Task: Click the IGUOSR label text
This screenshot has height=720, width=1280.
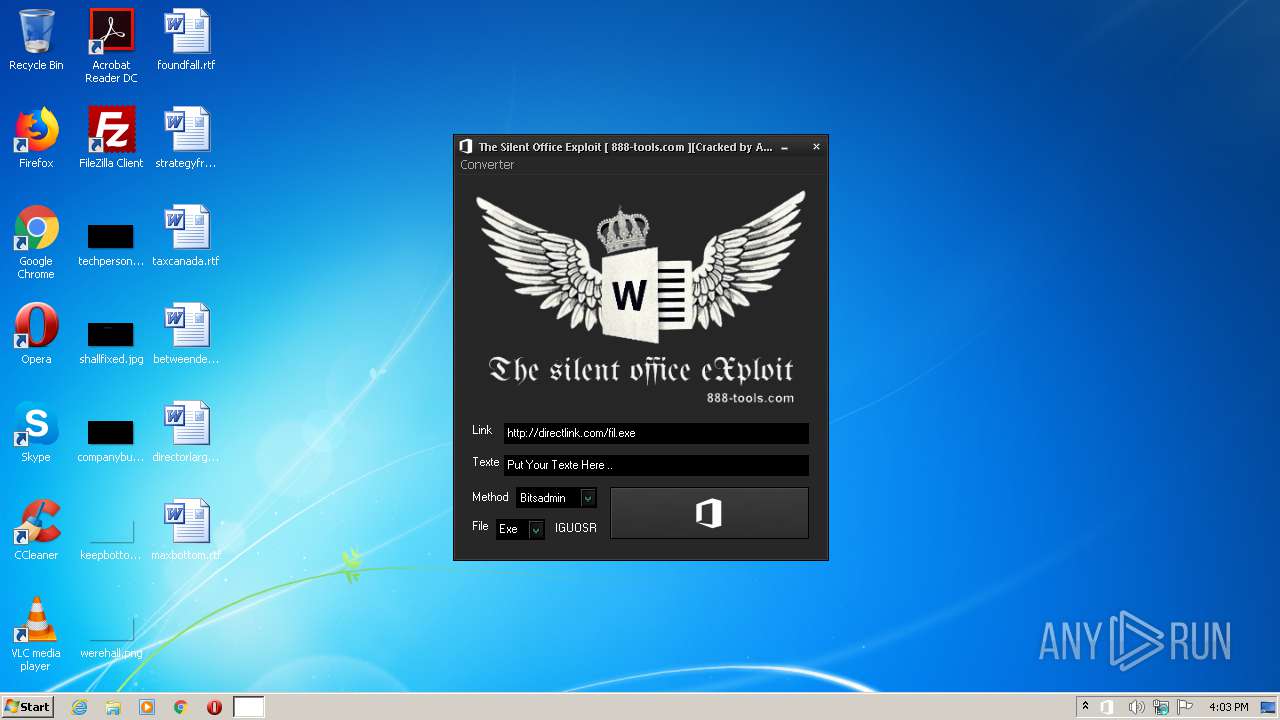Action: pyautogui.click(x=576, y=528)
